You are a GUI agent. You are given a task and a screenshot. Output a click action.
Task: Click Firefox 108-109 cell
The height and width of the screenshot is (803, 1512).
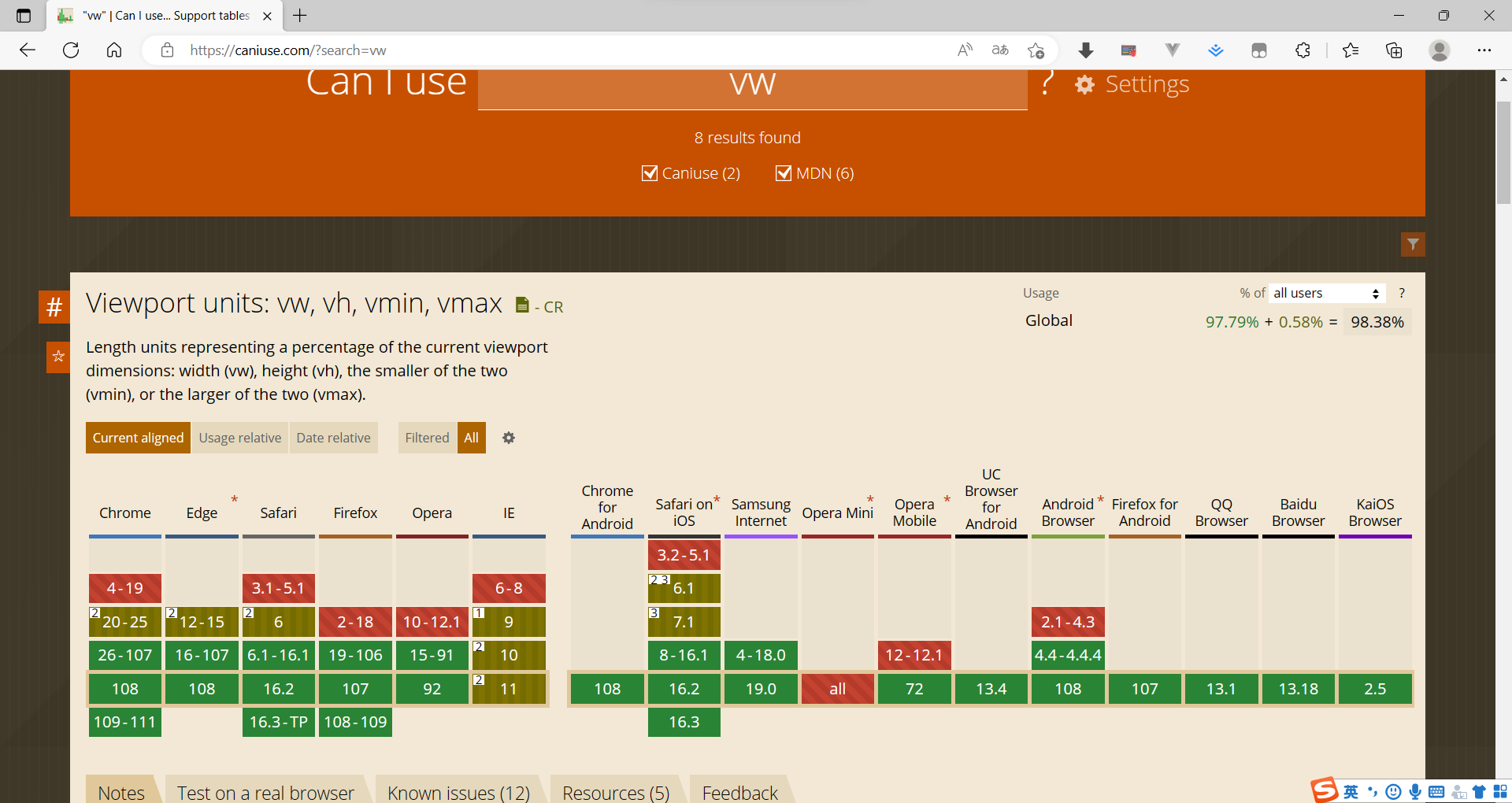[355, 722]
